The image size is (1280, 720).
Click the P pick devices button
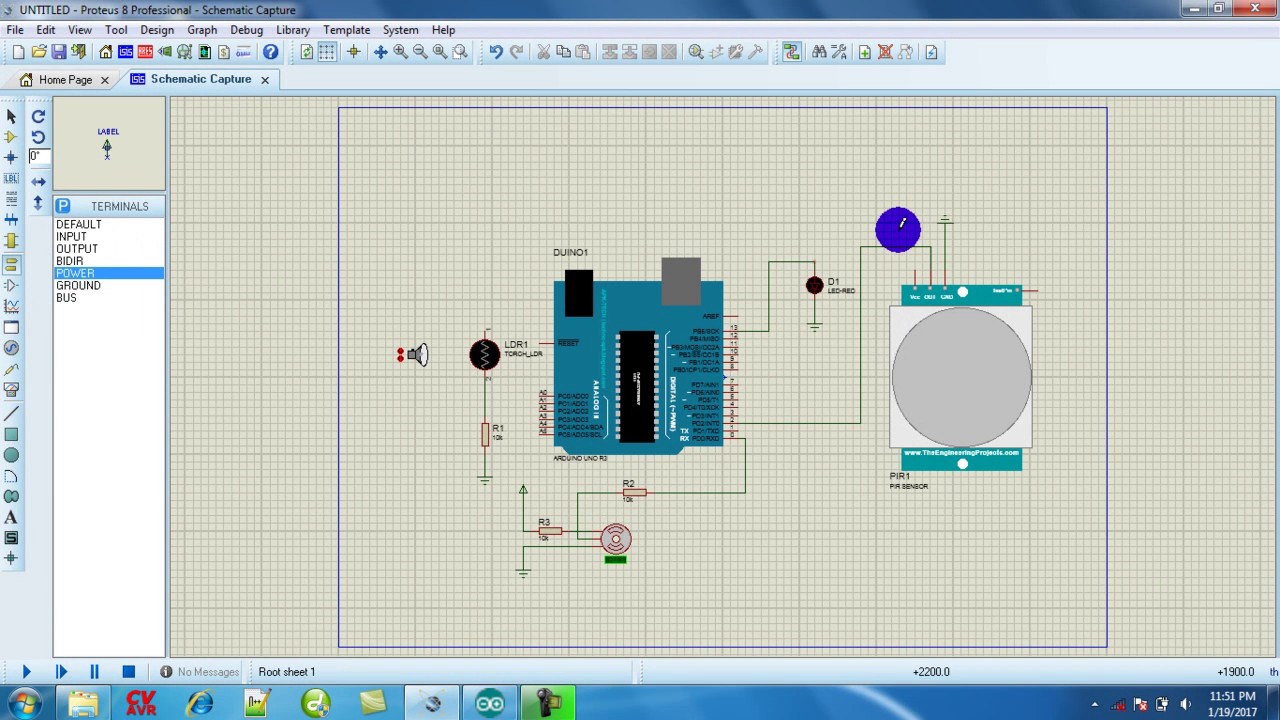(63, 206)
